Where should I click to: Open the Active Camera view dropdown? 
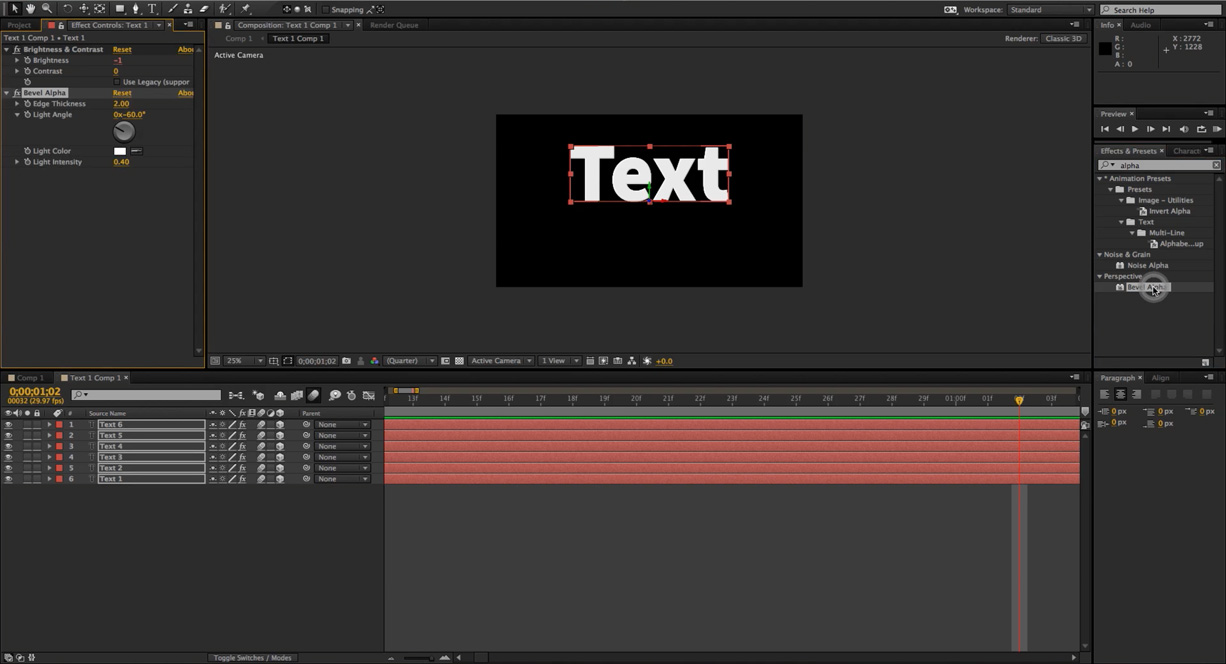(499, 360)
